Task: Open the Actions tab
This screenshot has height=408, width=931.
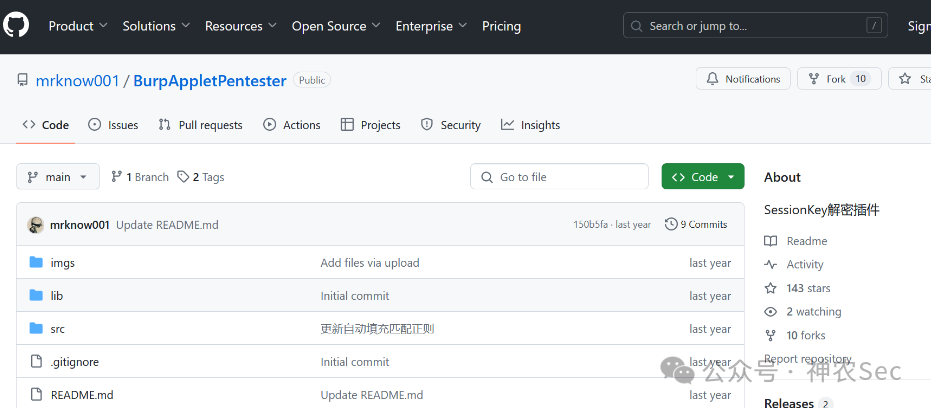Action: pos(292,125)
